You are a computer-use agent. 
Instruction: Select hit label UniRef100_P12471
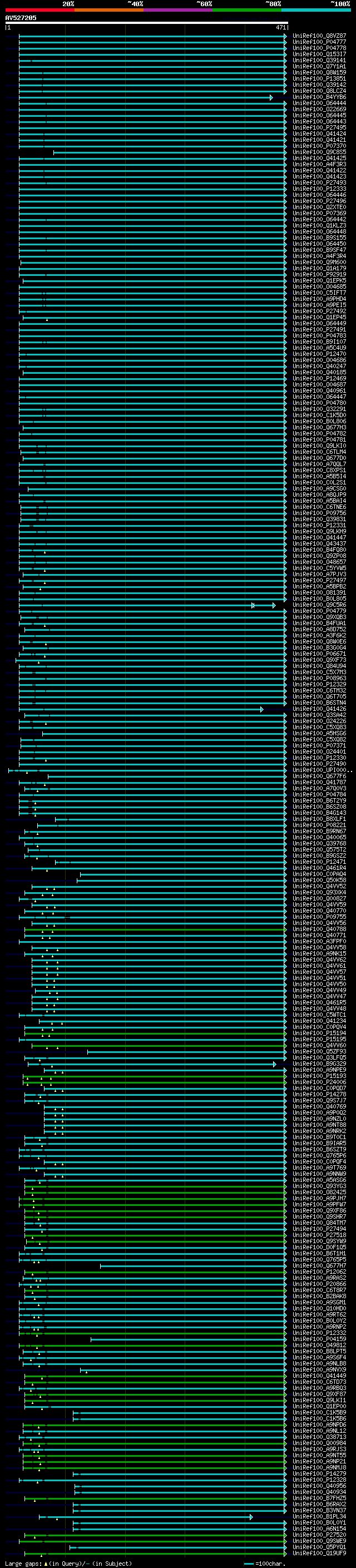319,862
